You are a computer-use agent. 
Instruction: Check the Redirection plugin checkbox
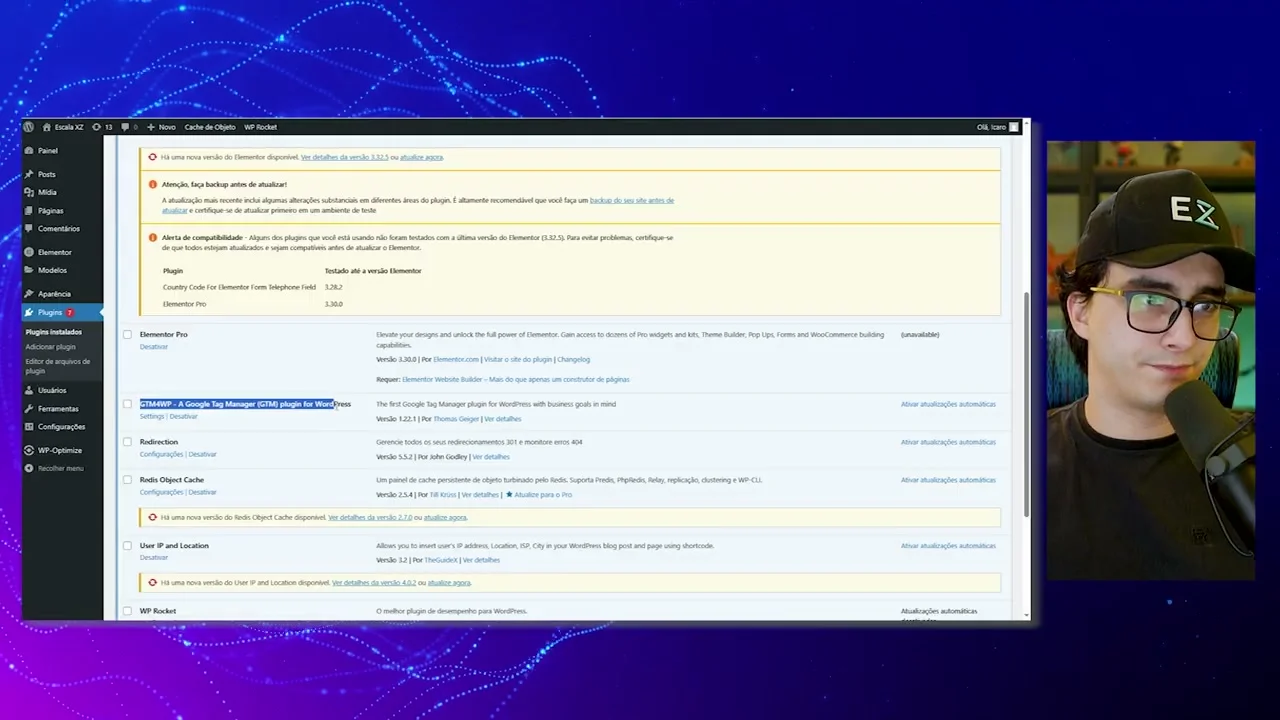(127, 442)
